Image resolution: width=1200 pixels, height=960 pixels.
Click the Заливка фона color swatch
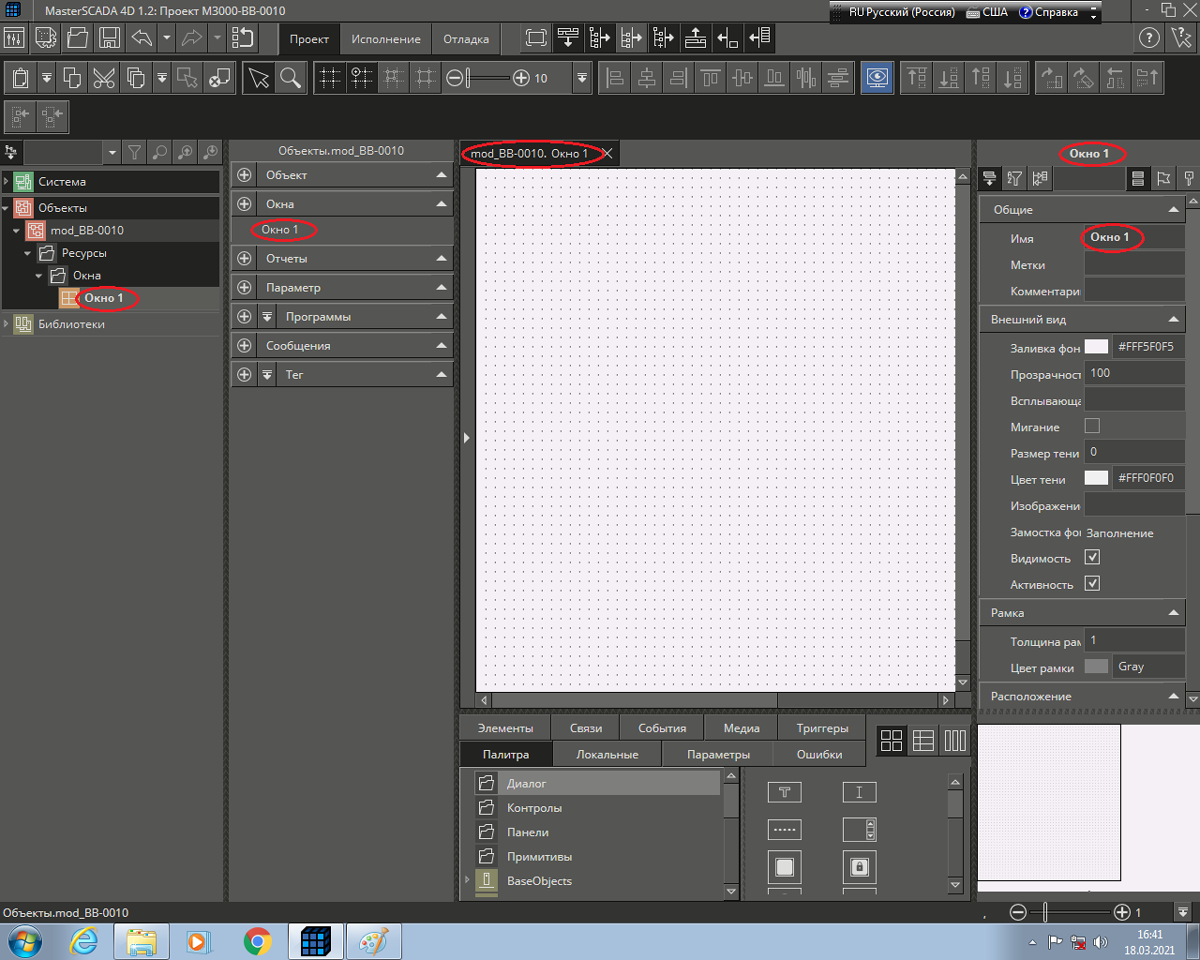[1097, 347]
